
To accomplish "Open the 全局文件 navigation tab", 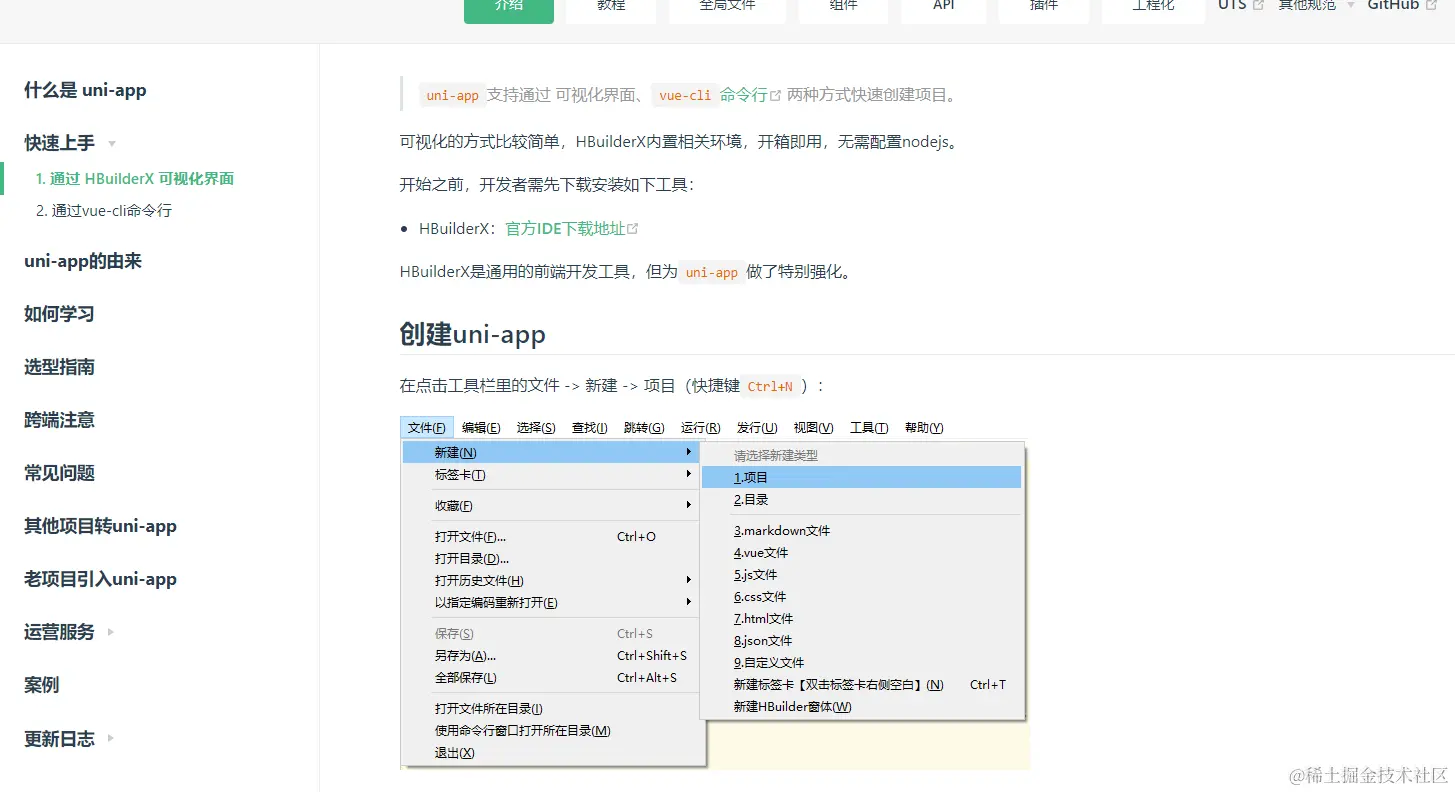I will (x=727, y=8).
